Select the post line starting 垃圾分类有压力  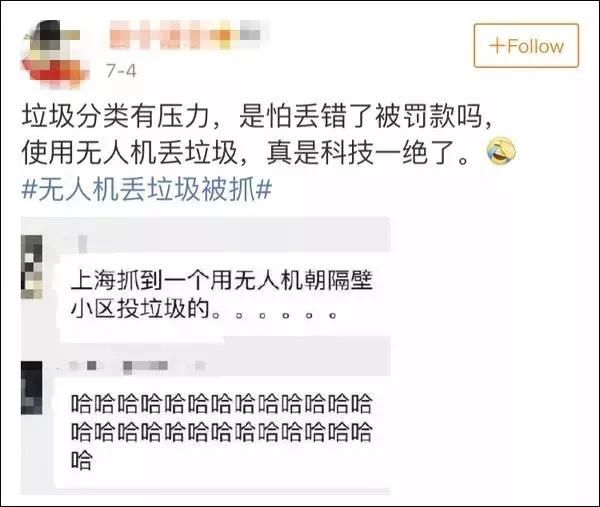coord(257,116)
